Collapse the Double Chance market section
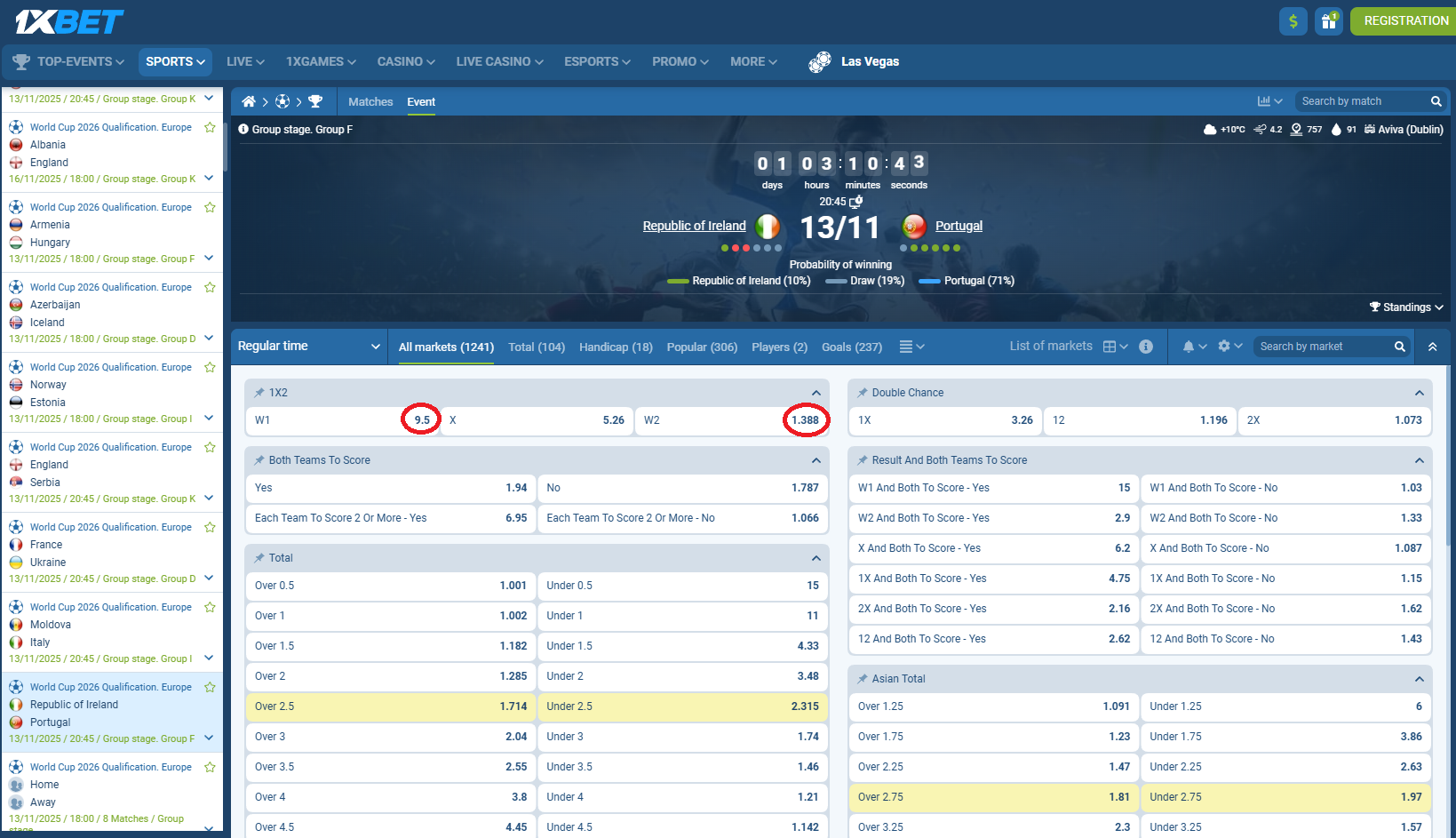The width and height of the screenshot is (1456, 838). coord(1419,392)
